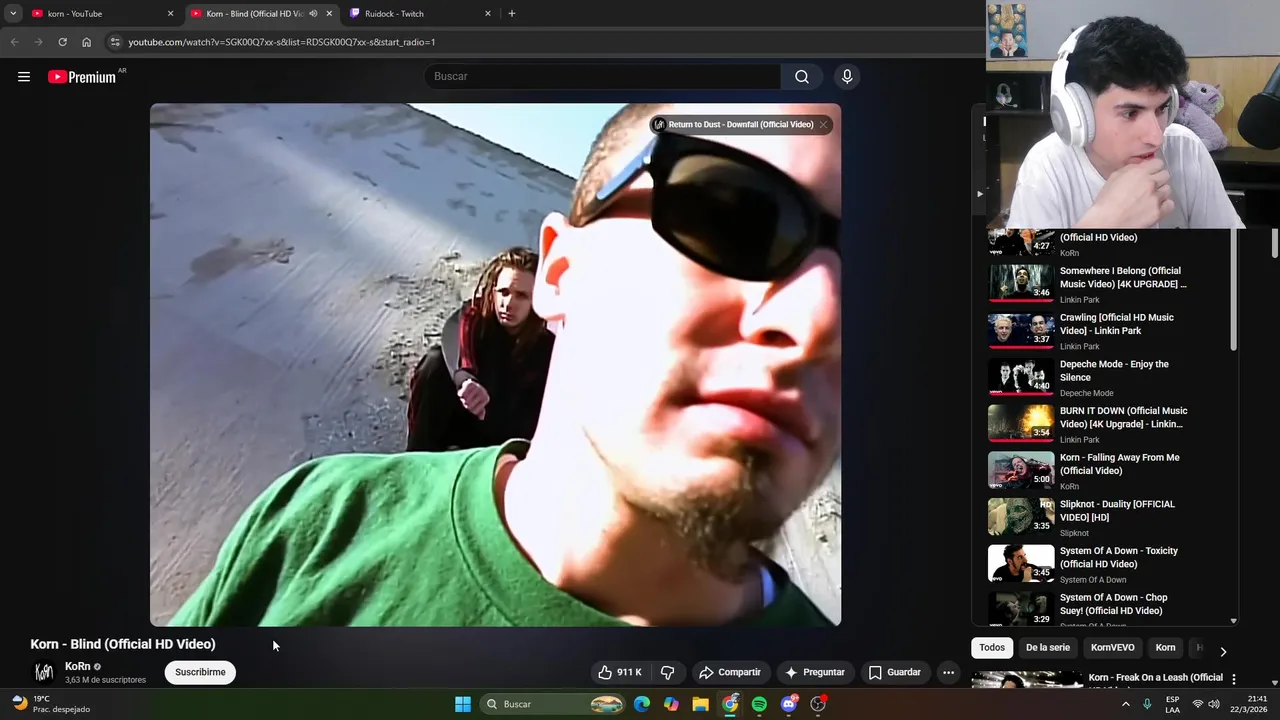The height and width of the screenshot is (720, 1280).
Task: Share the video with Compartir
Action: [730, 672]
